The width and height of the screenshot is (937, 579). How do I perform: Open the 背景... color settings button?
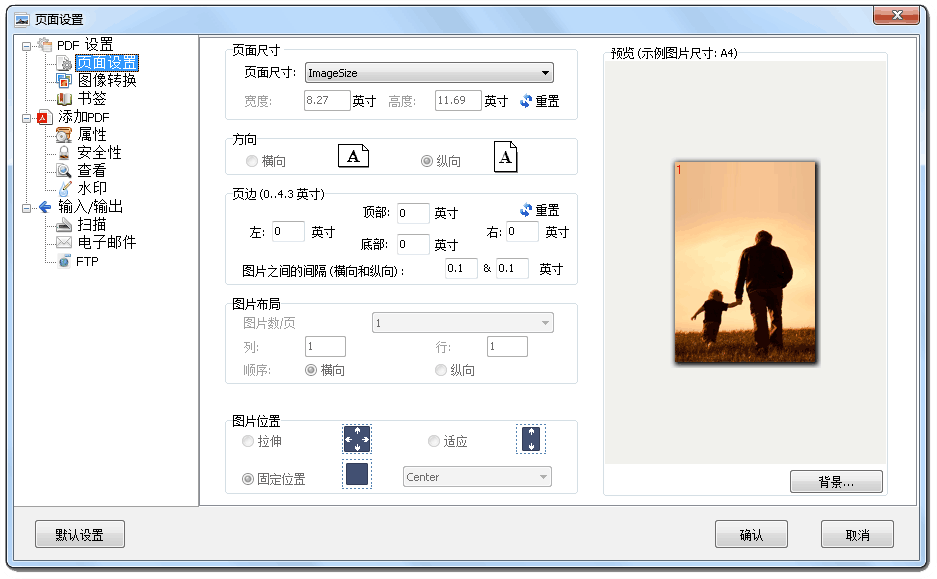(835, 482)
